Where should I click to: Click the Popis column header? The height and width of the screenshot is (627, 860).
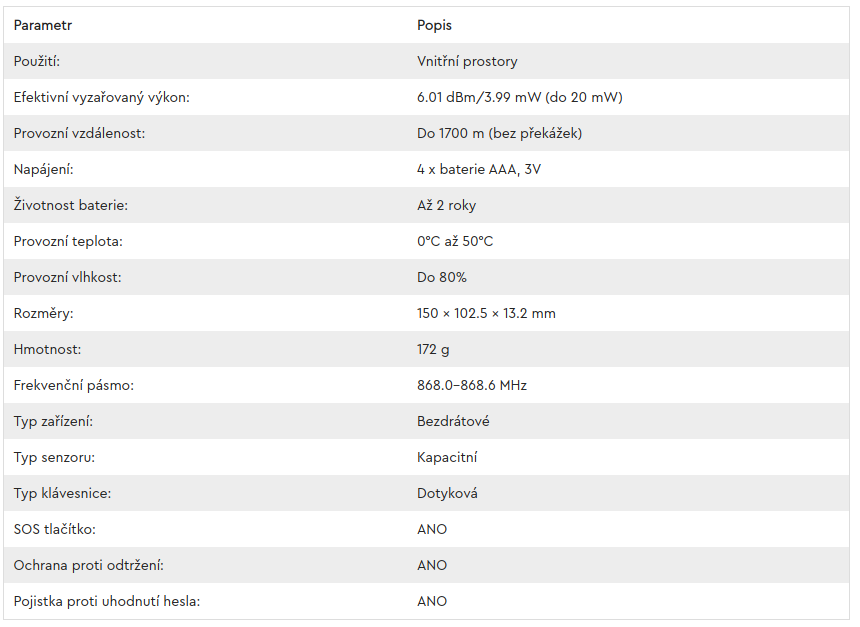pos(434,25)
